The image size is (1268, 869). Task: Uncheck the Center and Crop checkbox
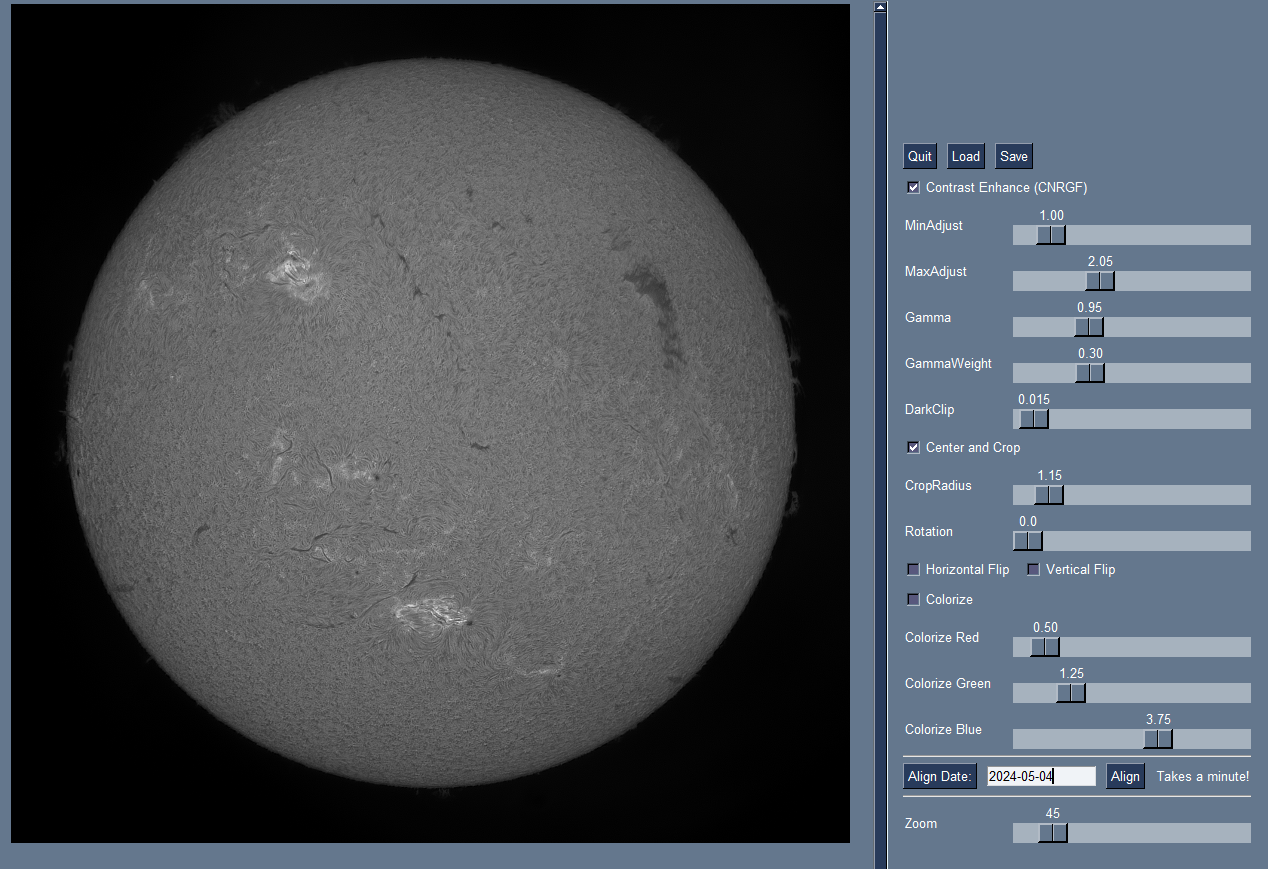[913, 448]
